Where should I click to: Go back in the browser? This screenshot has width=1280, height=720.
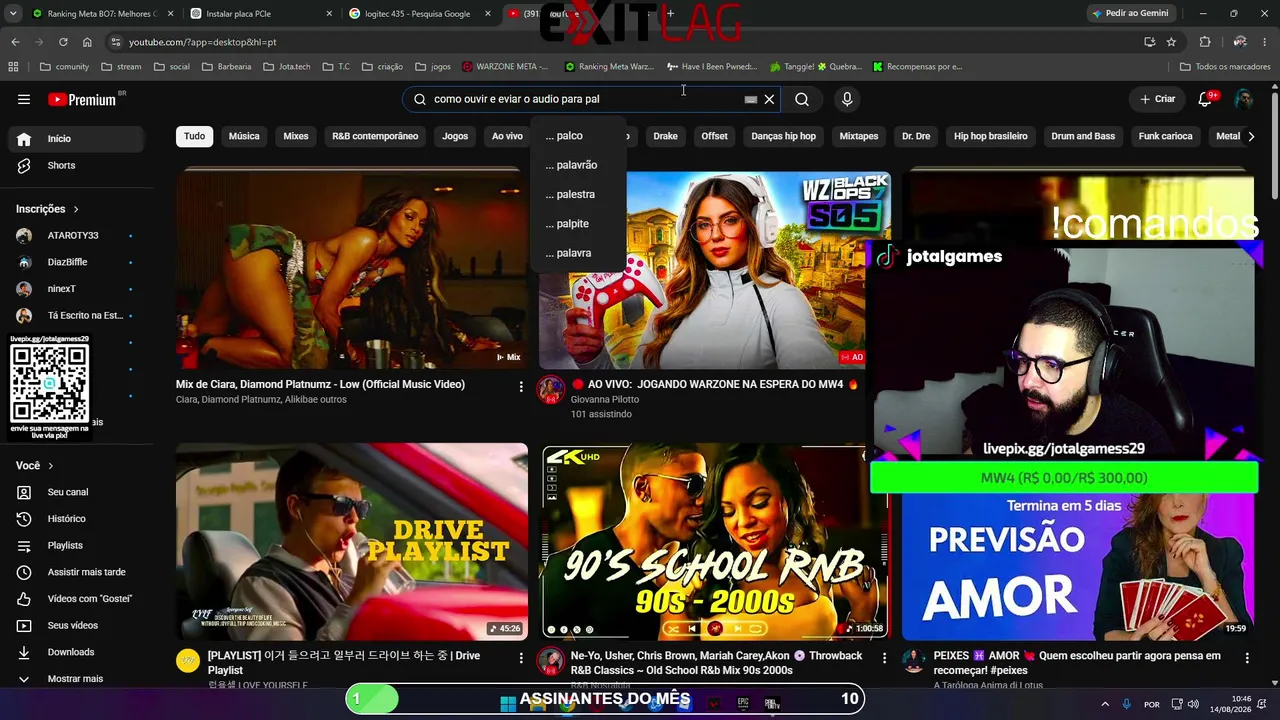pos(15,42)
